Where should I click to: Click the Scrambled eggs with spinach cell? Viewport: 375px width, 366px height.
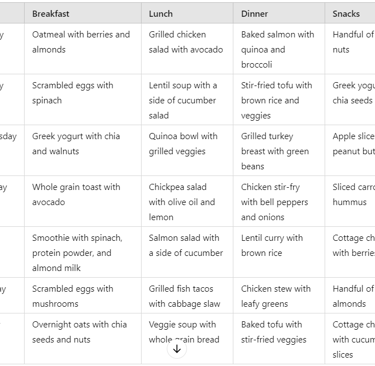pyautogui.click(x=83, y=100)
